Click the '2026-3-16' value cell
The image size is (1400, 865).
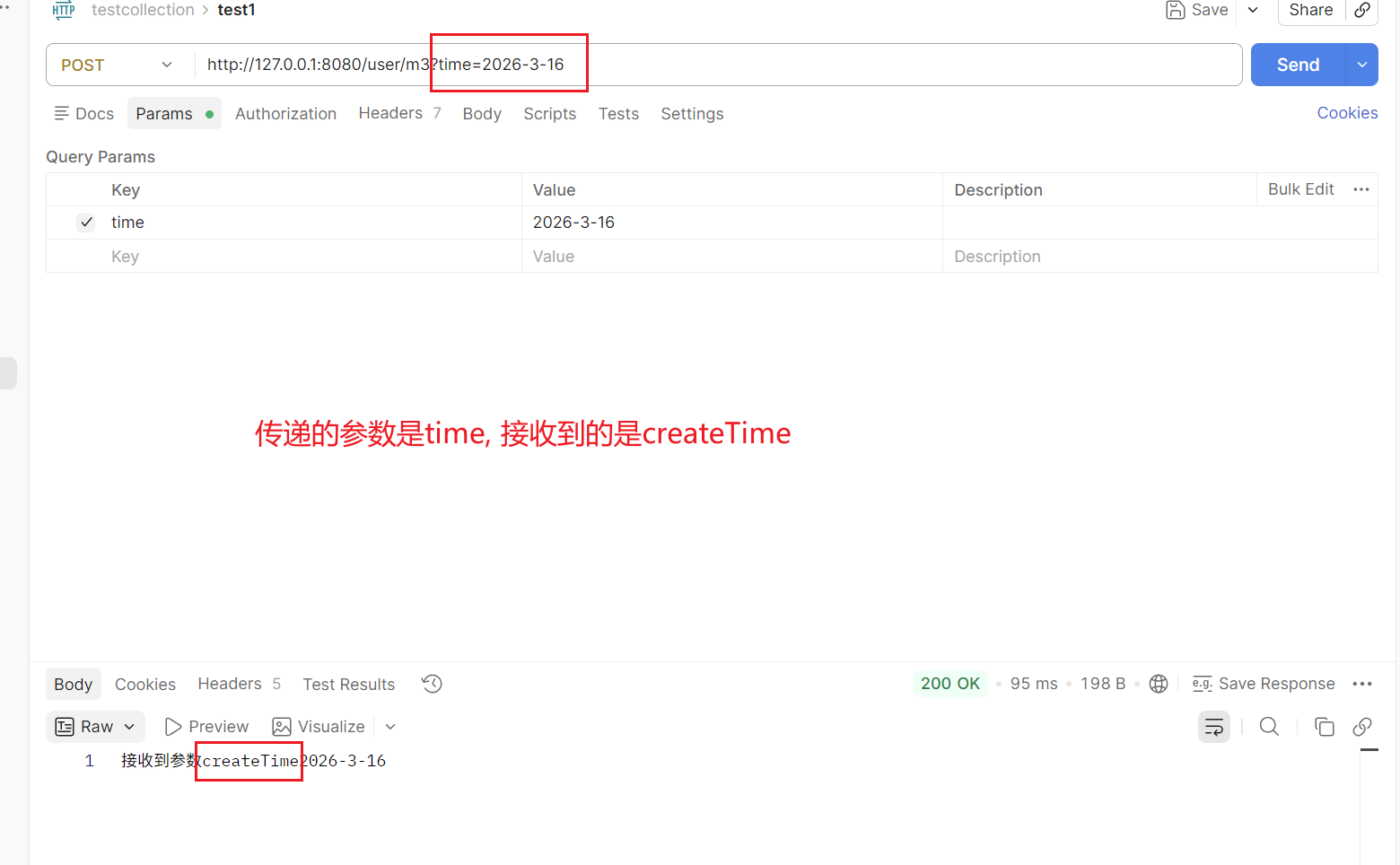click(731, 223)
